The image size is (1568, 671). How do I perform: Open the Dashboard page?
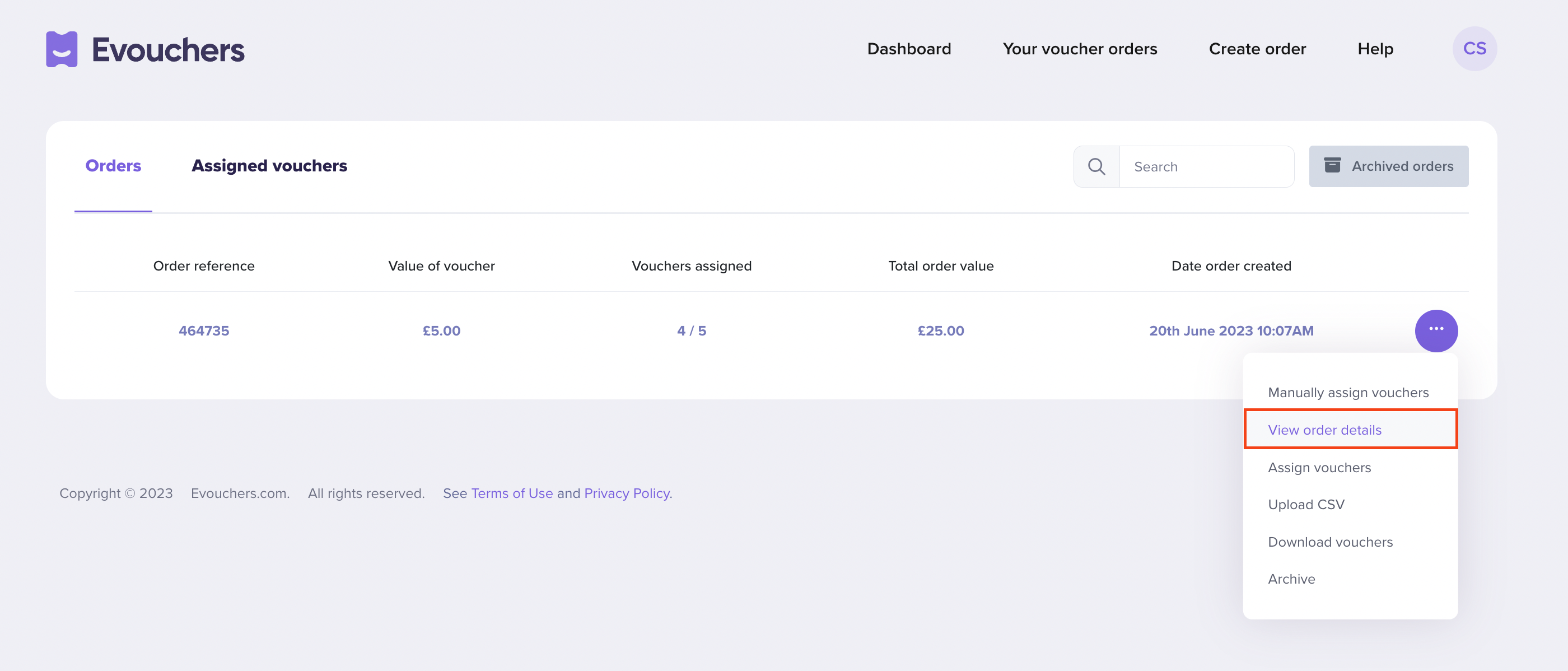[x=909, y=49]
